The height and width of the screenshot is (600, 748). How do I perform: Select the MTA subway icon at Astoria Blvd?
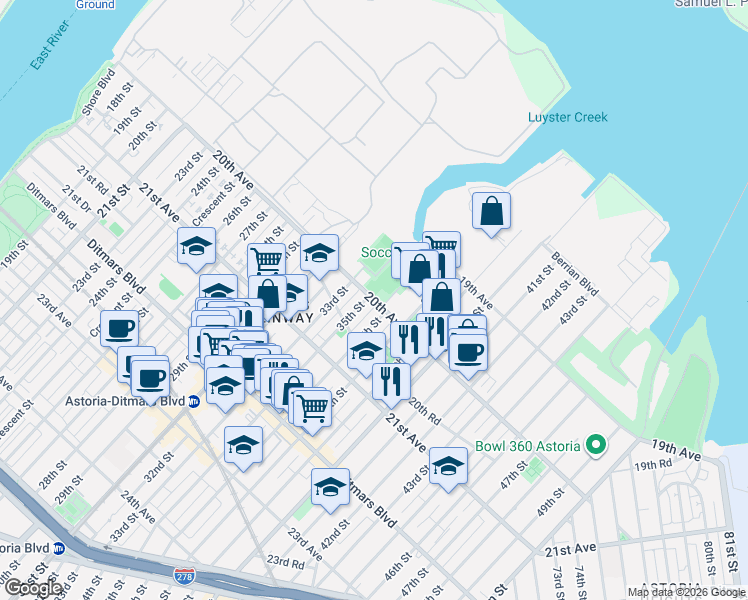(x=59, y=548)
